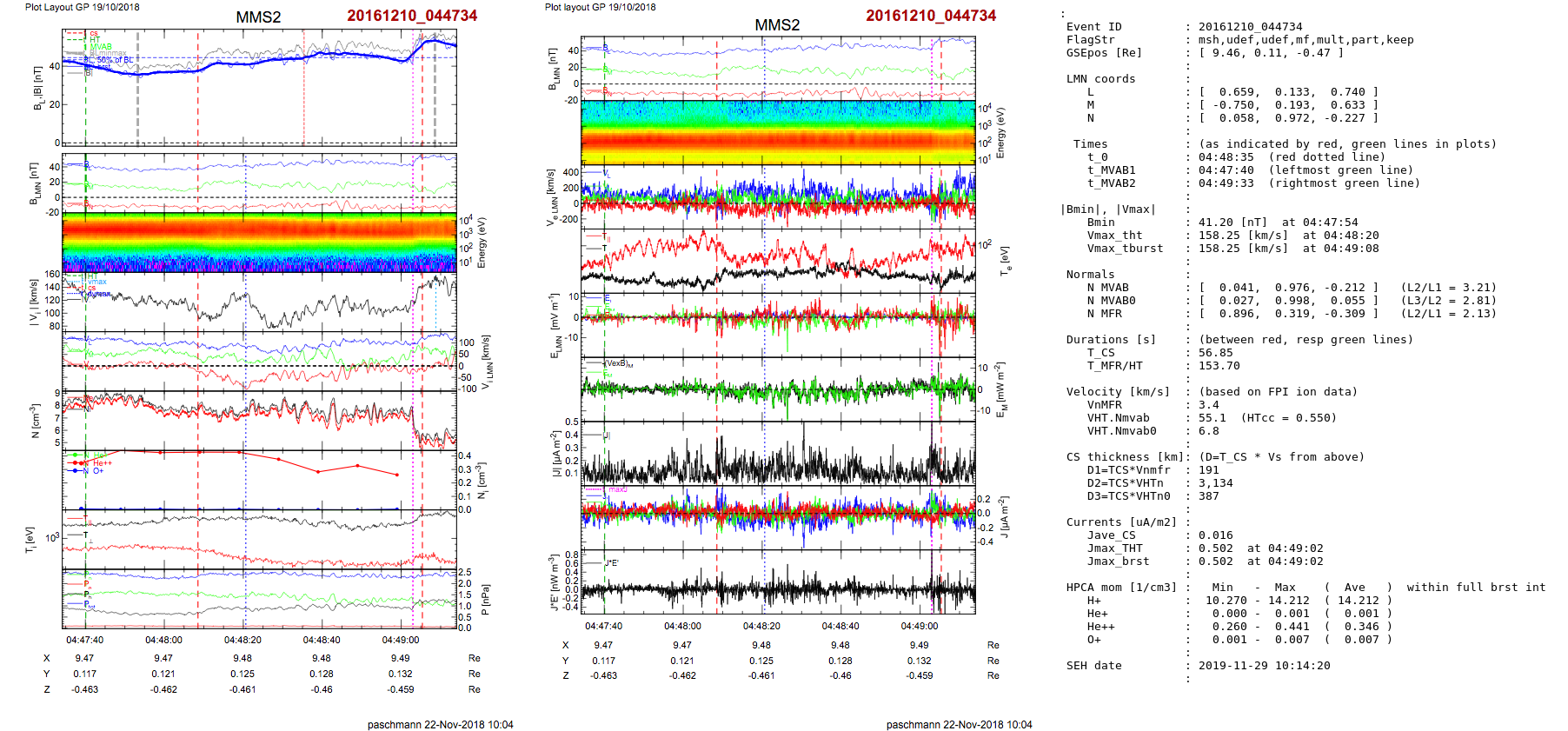
Task: Click the red event ID above the left plot
Action: tap(412, 16)
